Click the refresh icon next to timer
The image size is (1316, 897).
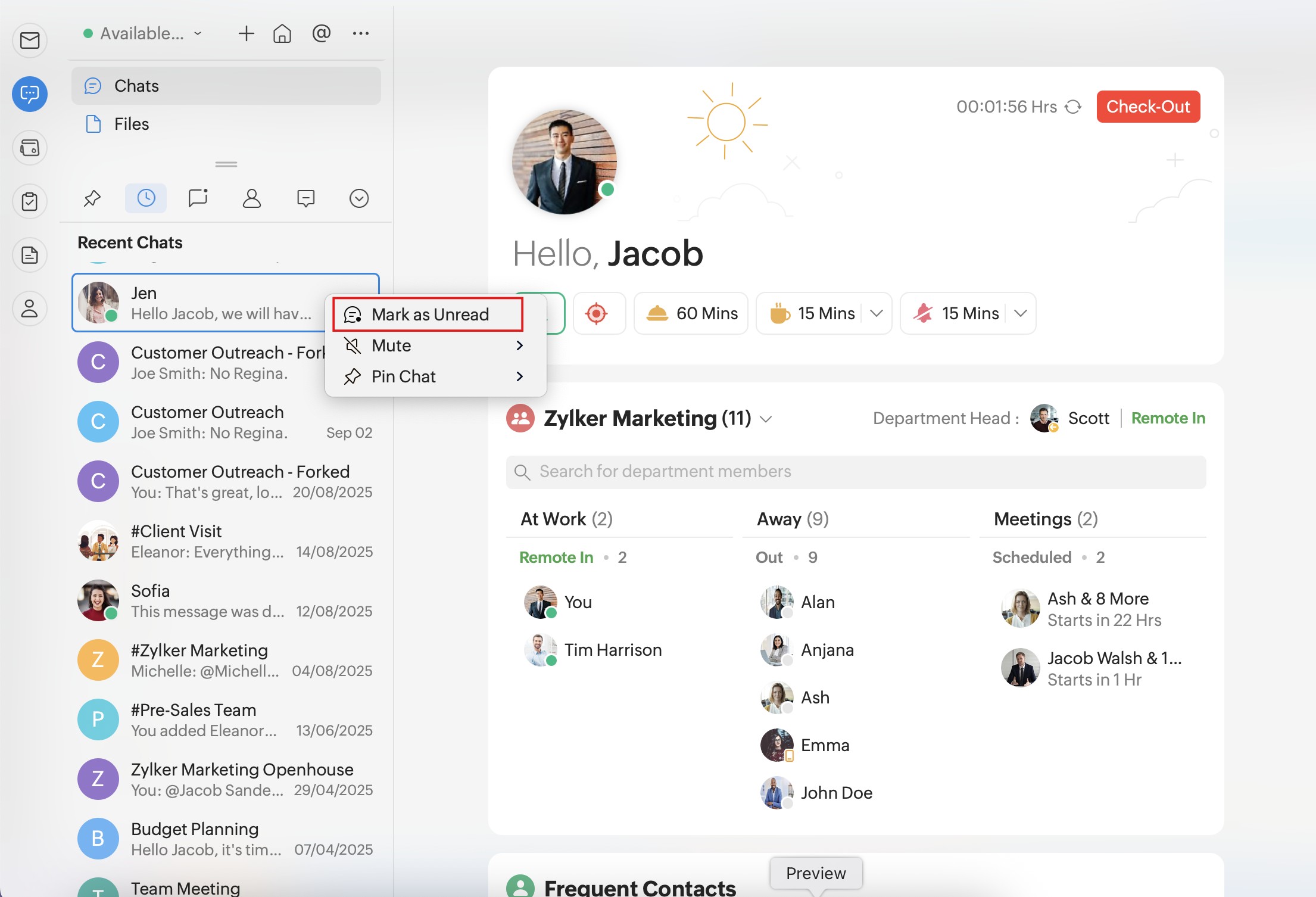1073,107
